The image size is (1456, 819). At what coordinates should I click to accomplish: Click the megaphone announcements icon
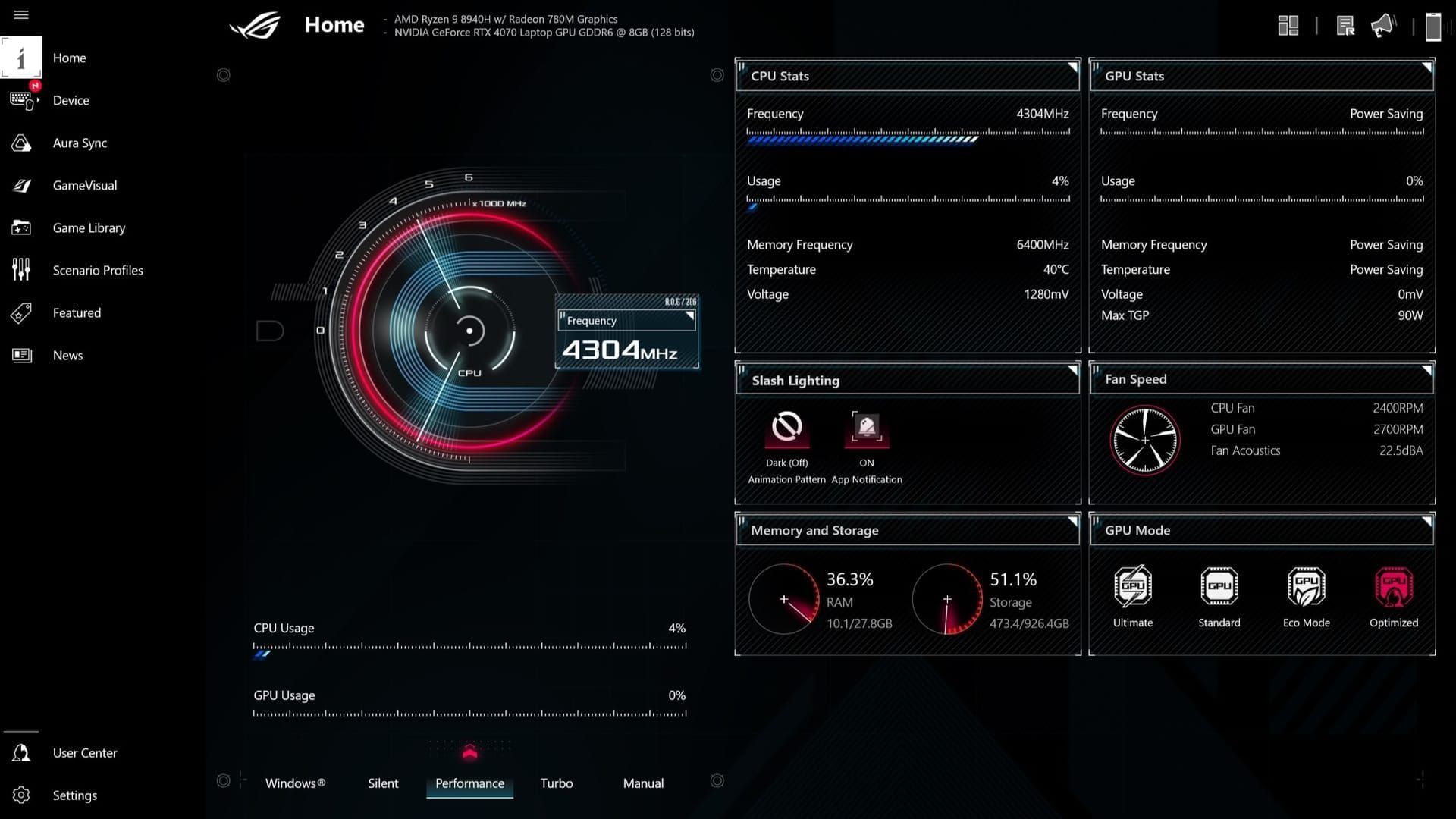coord(1383,26)
